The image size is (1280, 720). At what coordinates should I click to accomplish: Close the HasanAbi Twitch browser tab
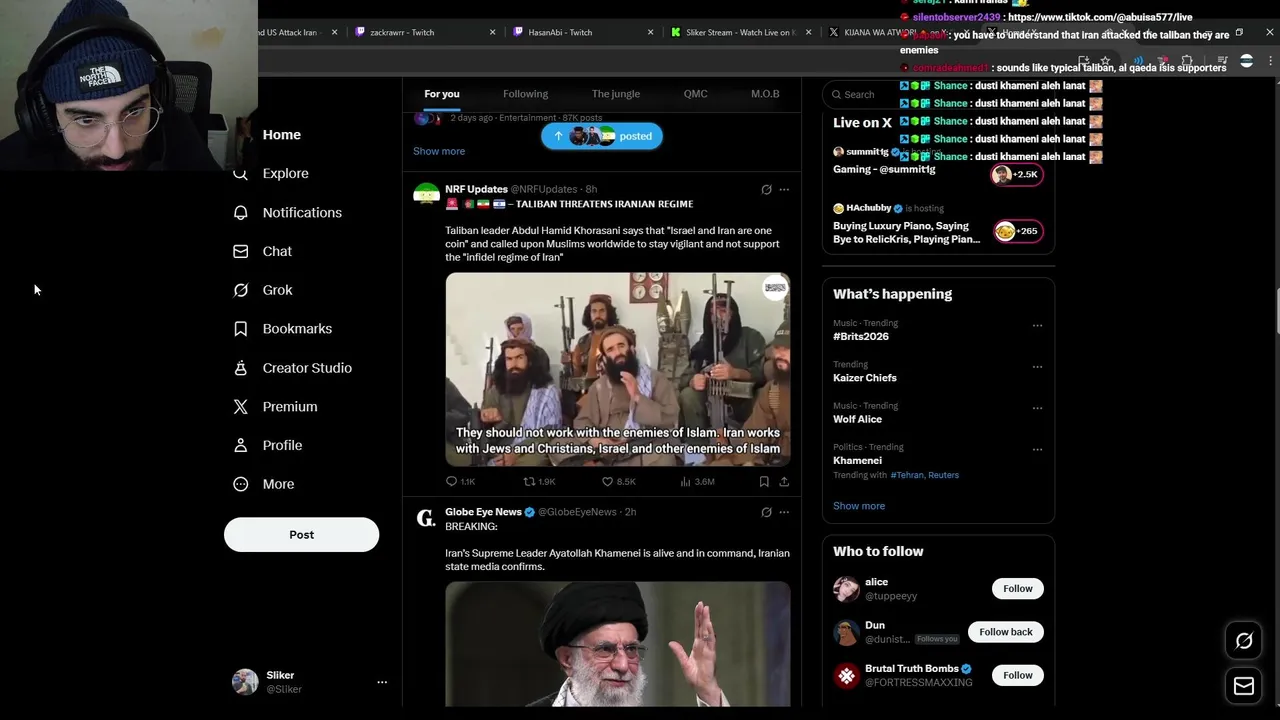[650, 32]
